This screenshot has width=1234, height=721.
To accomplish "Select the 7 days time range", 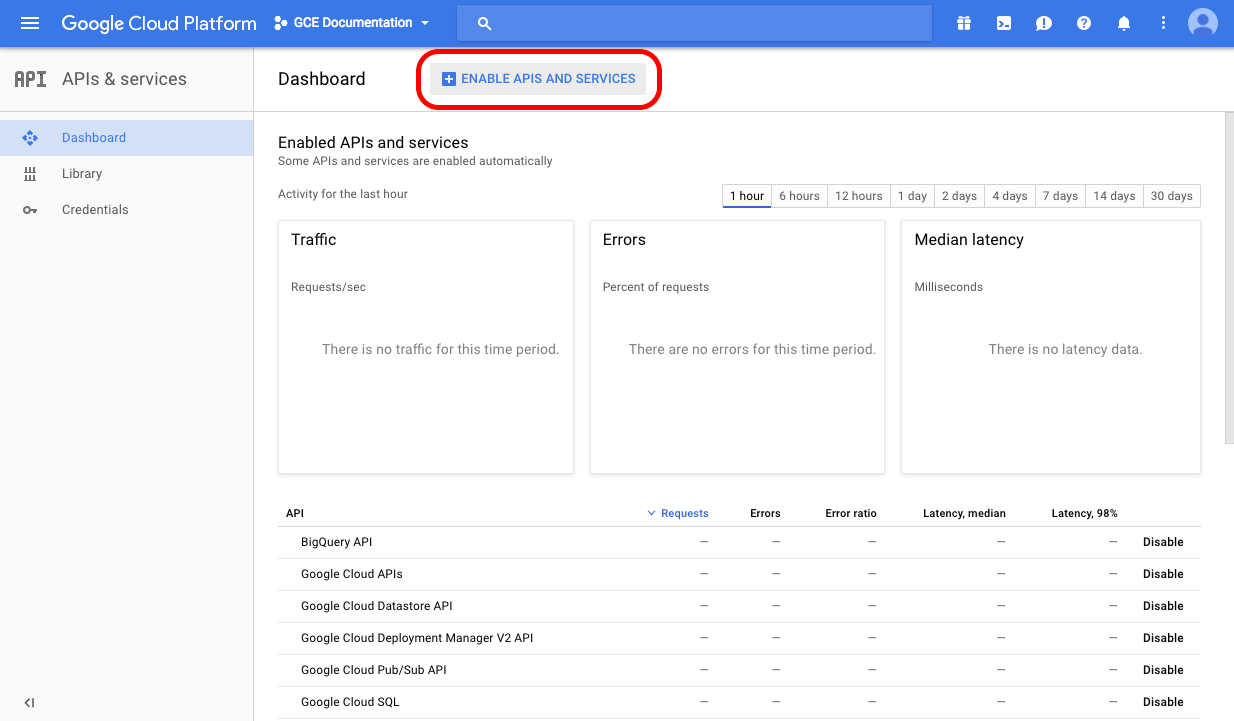I will tap(1060, 196).
